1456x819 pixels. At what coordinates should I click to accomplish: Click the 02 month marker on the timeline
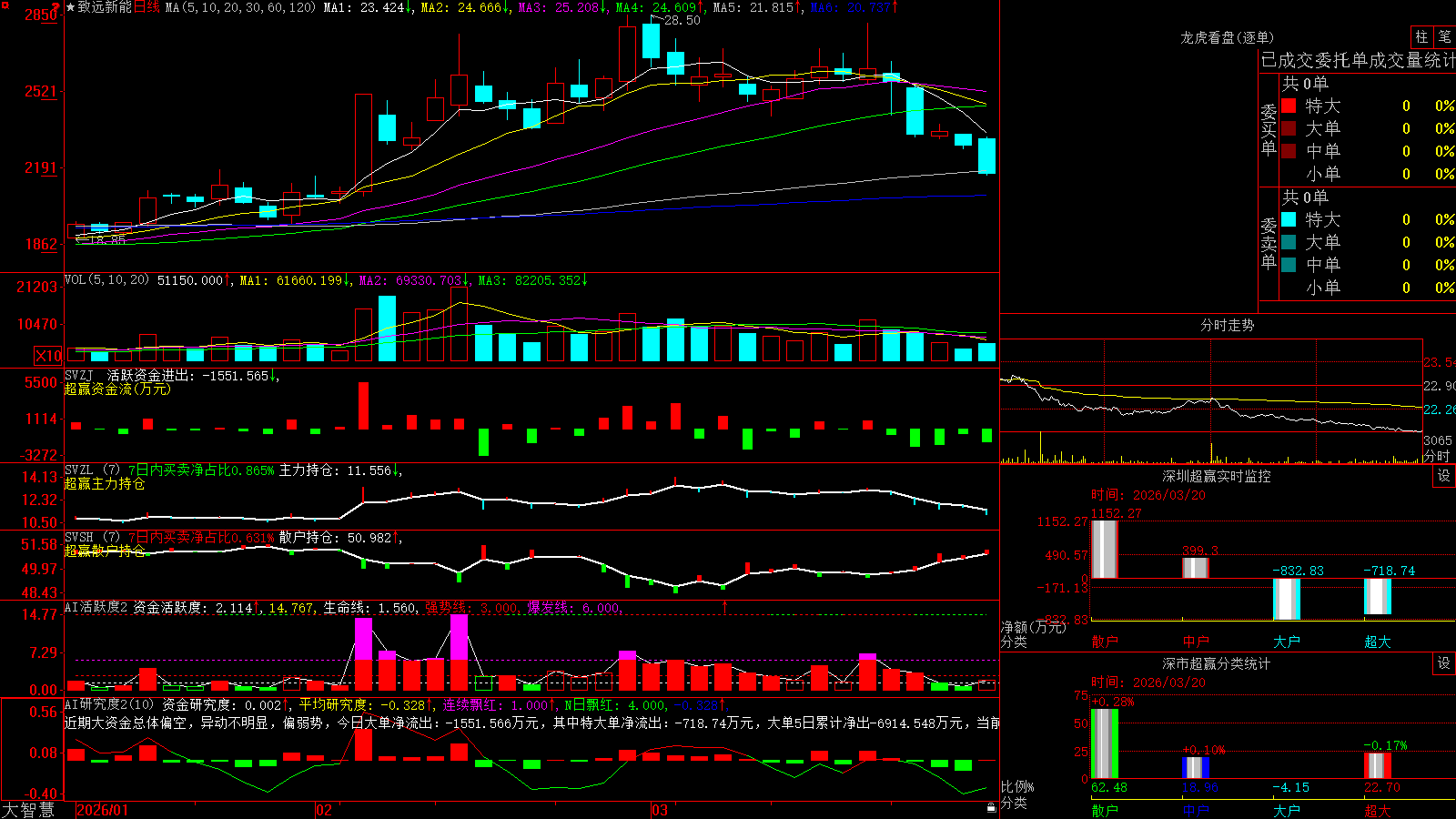323,810
